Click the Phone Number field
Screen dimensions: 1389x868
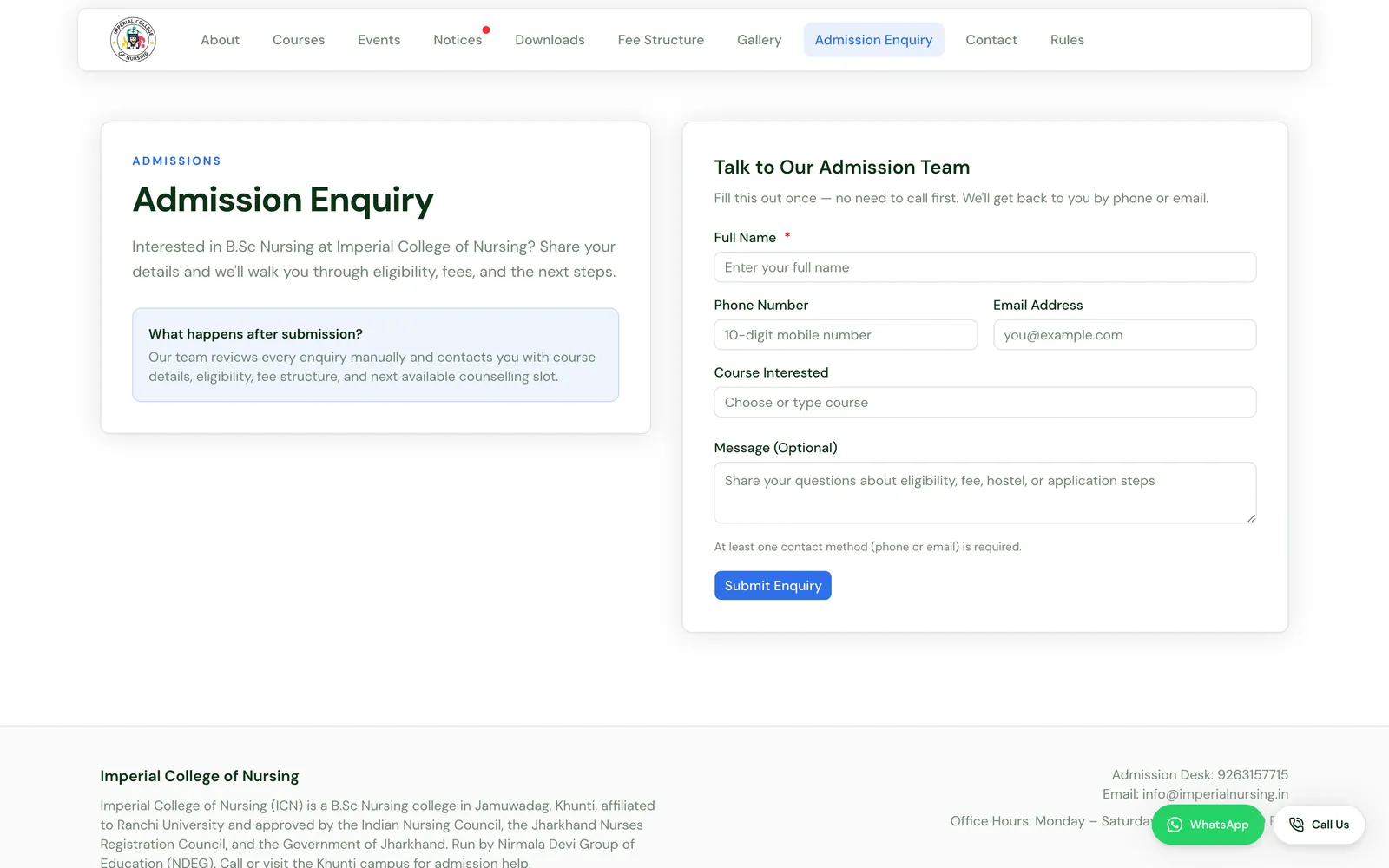[846, 335]
